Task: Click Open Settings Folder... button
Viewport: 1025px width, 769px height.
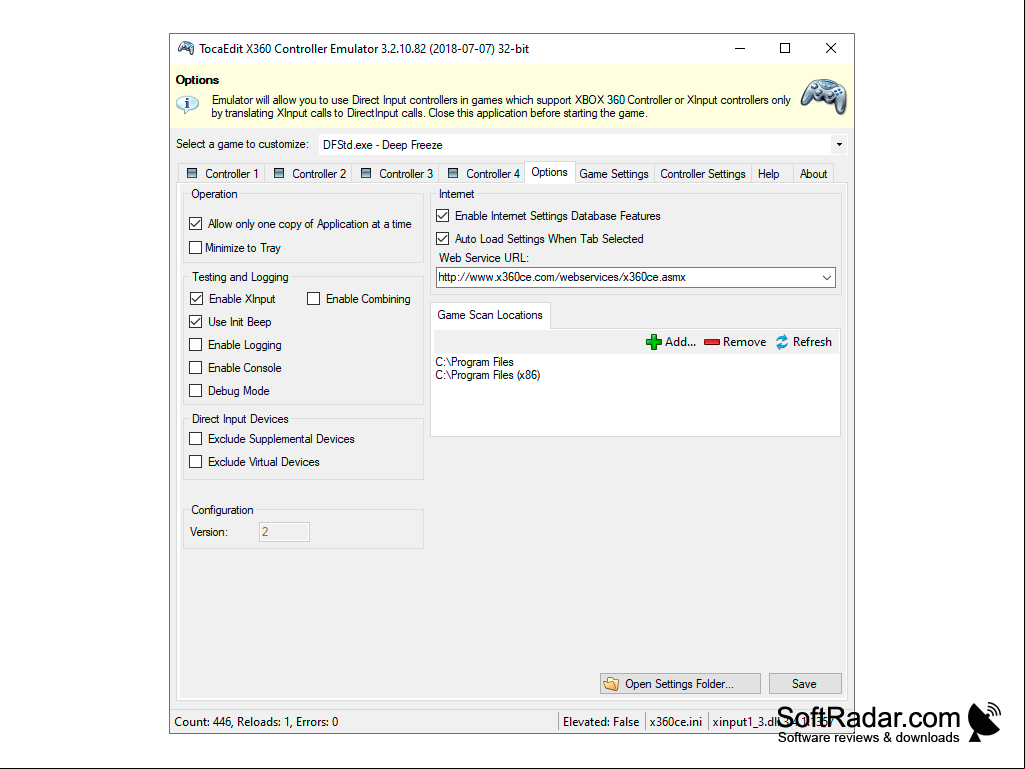Action: pos(681,684)
